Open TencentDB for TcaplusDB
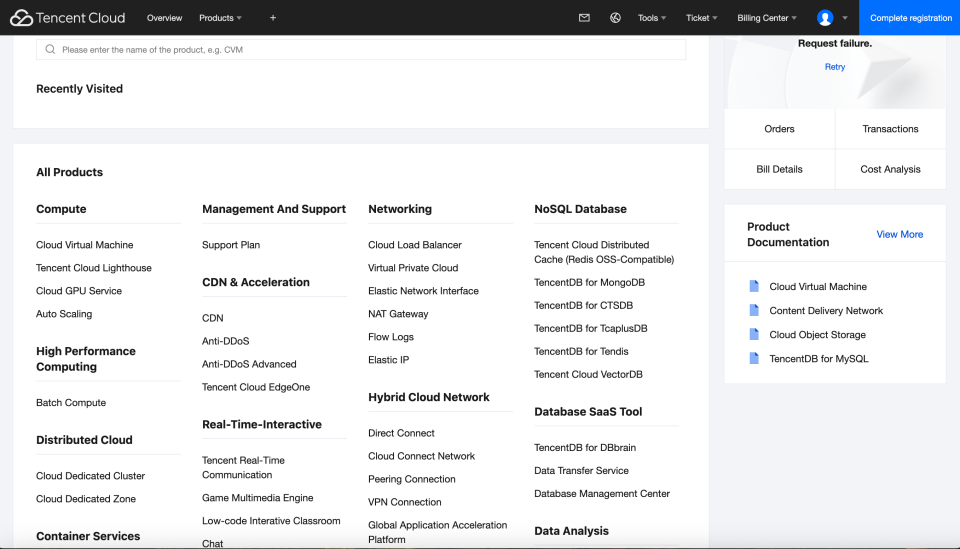The image size is (960, 549). point(590,328)
